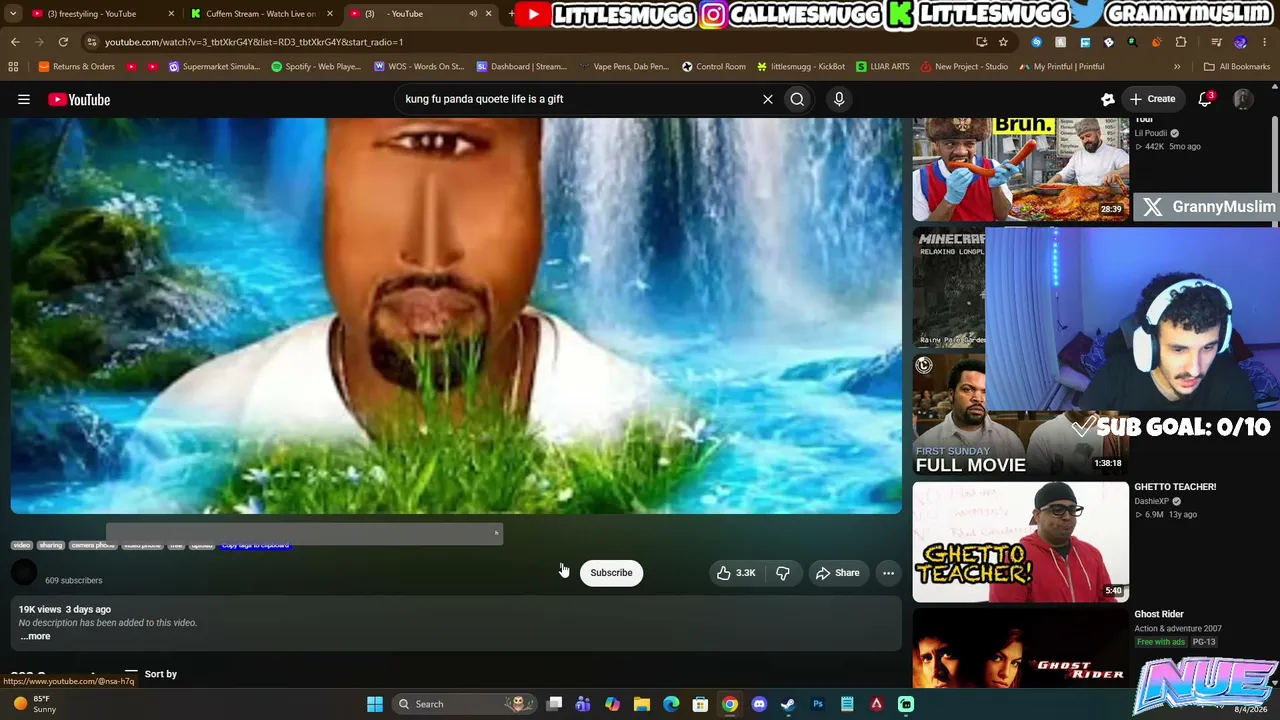1280x720 pixels.
Task: Share this video
Action: point(837,573)
